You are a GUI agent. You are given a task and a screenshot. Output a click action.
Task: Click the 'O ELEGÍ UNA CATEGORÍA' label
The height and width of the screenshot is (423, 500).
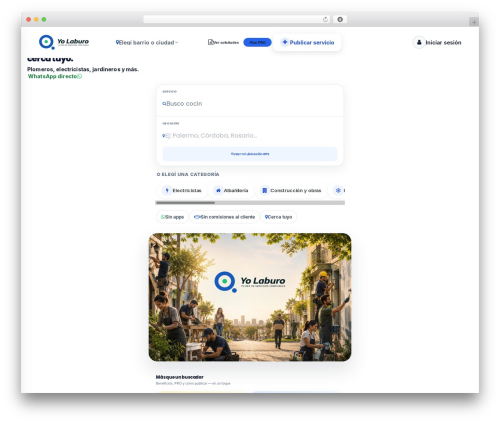188,174
